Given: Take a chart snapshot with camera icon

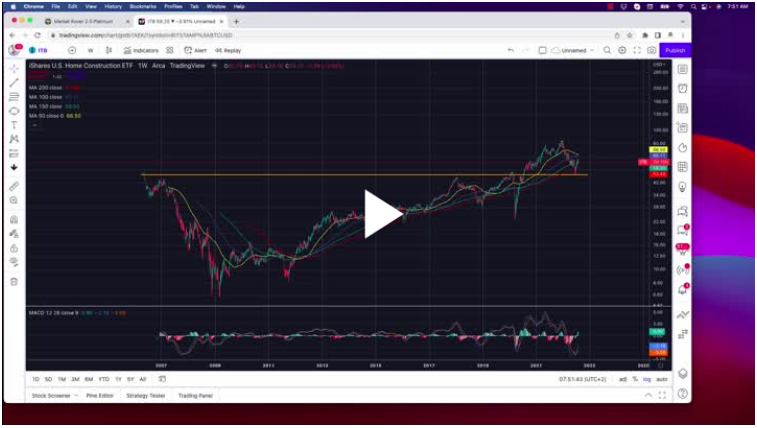Looking at the screenshot, I should pos(652,50).
